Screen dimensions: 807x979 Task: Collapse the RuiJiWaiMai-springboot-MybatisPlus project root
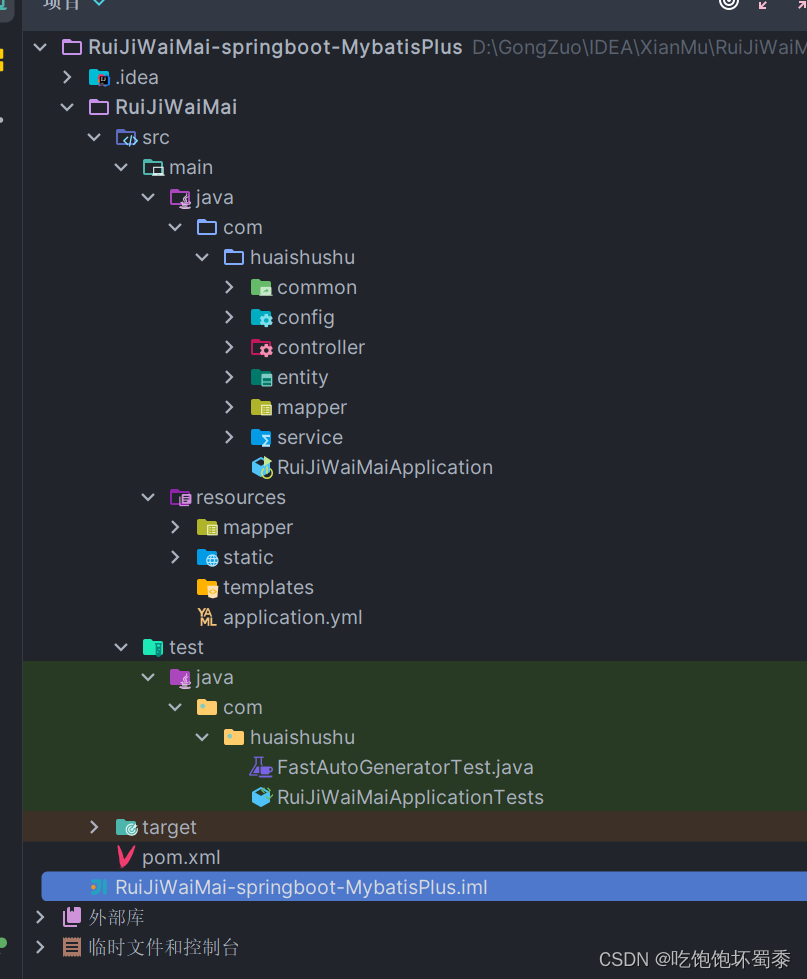pyautogui.click(x=41, y=47)
